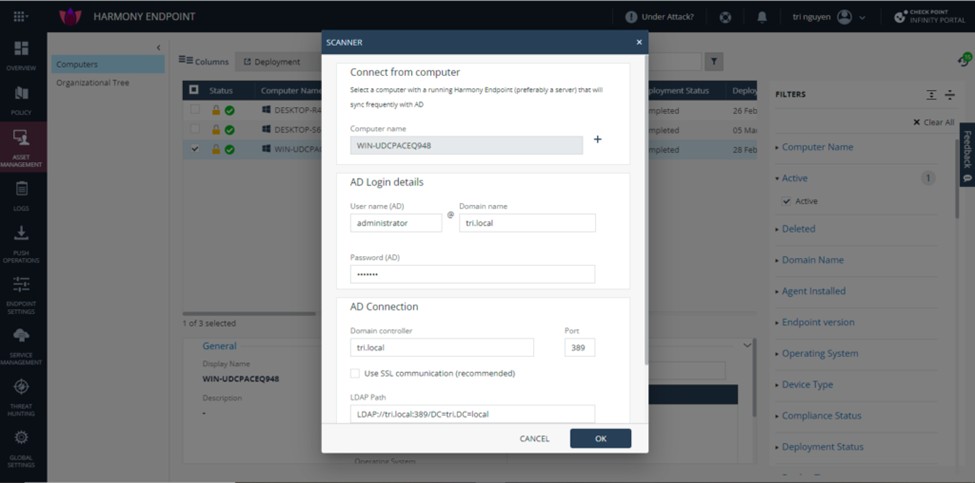
Task: Click the User name (AD) field
Action: click(396, 223)
